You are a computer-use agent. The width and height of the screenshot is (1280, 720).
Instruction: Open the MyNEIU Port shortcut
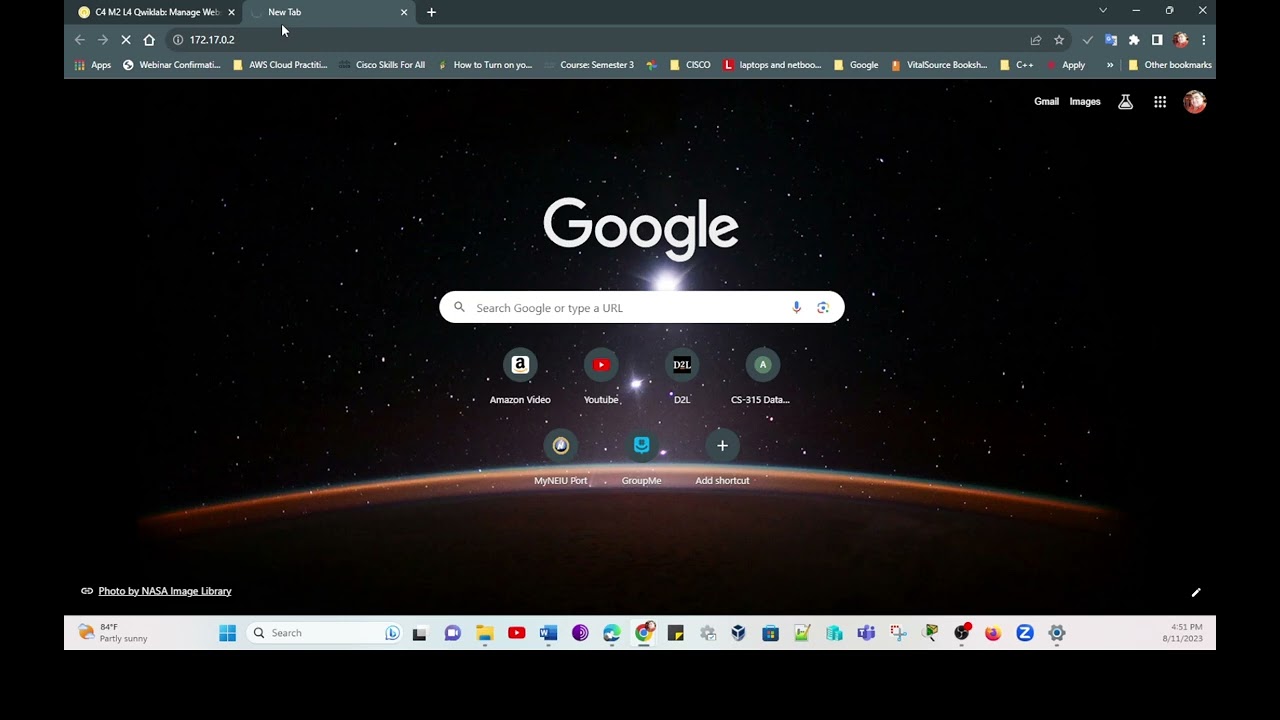(x=561, y=459)
